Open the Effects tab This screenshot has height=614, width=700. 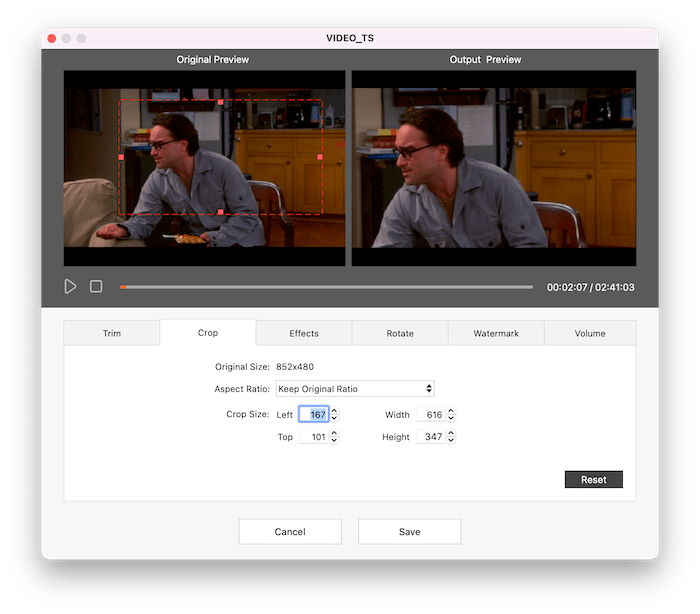click(x=304, y=333)
